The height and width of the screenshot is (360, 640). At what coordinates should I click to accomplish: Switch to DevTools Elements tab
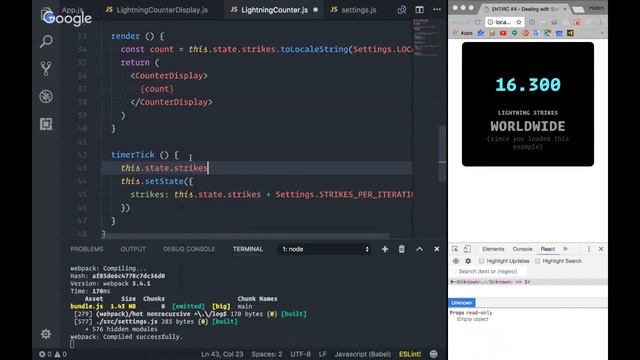pyautogui.click(x=493, y=249)
